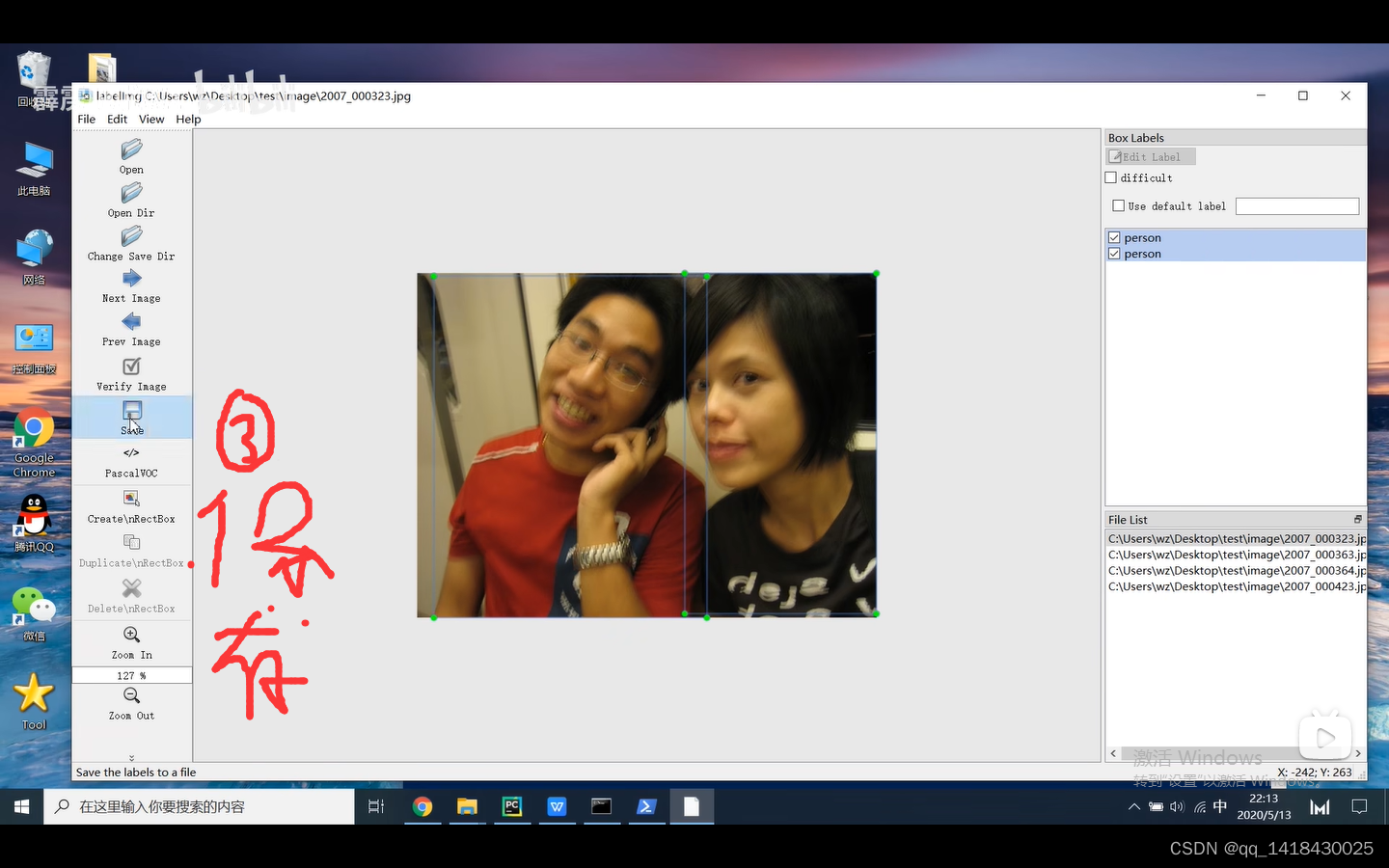Select file 2007_000363.jpg in File List
Viewport: 1389px width, 868px height.
(x=1236, y=555)
